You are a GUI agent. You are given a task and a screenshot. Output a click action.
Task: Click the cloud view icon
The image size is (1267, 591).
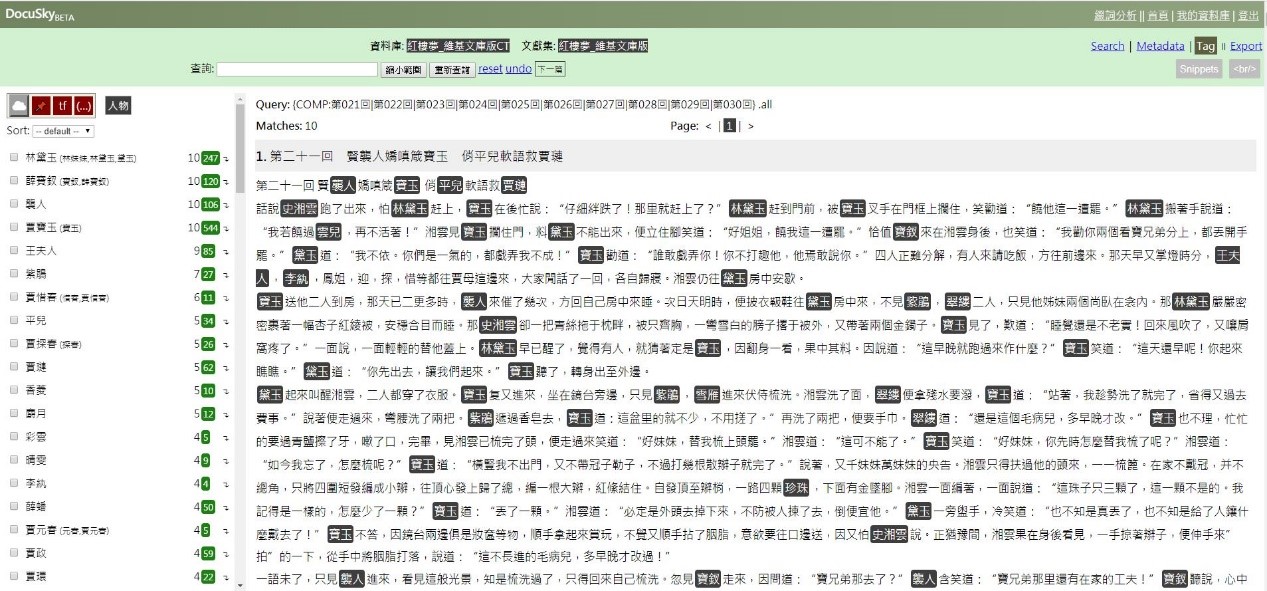18,106
